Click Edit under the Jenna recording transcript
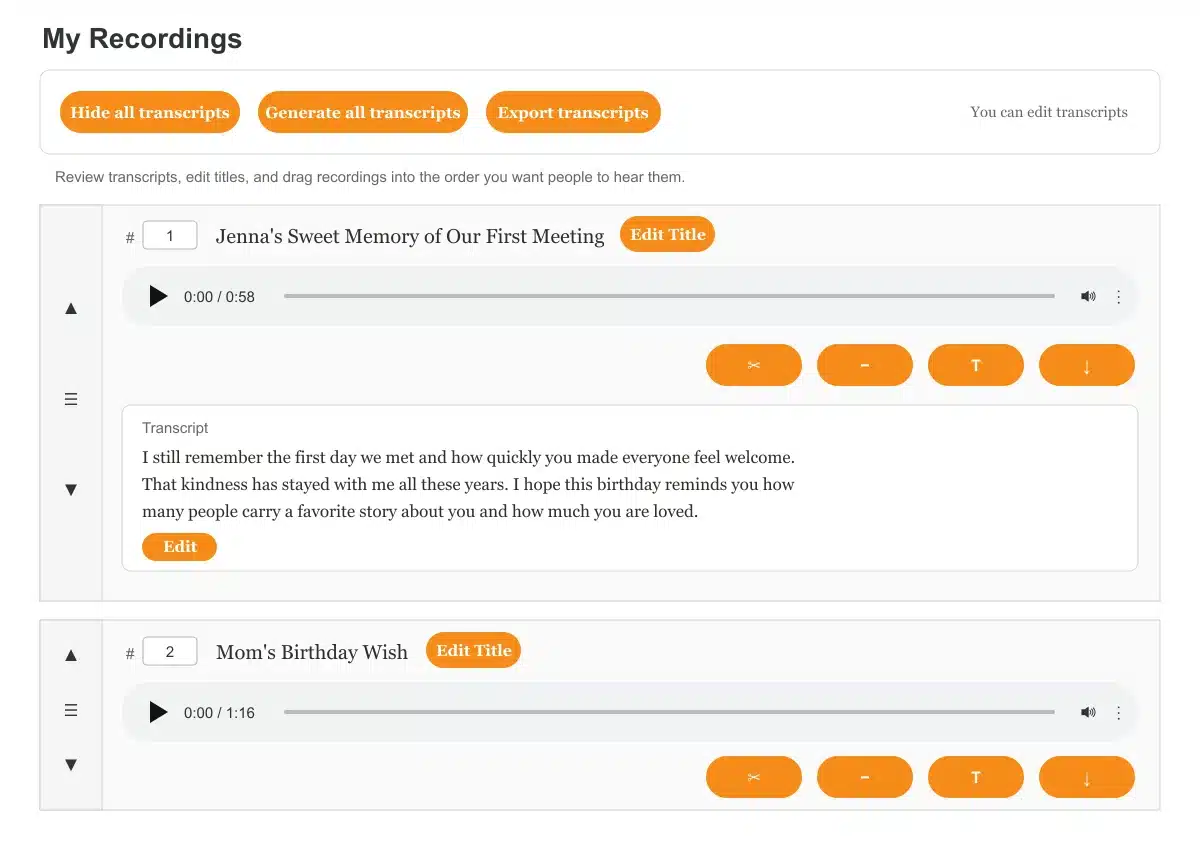 click(x=180, y=547)
